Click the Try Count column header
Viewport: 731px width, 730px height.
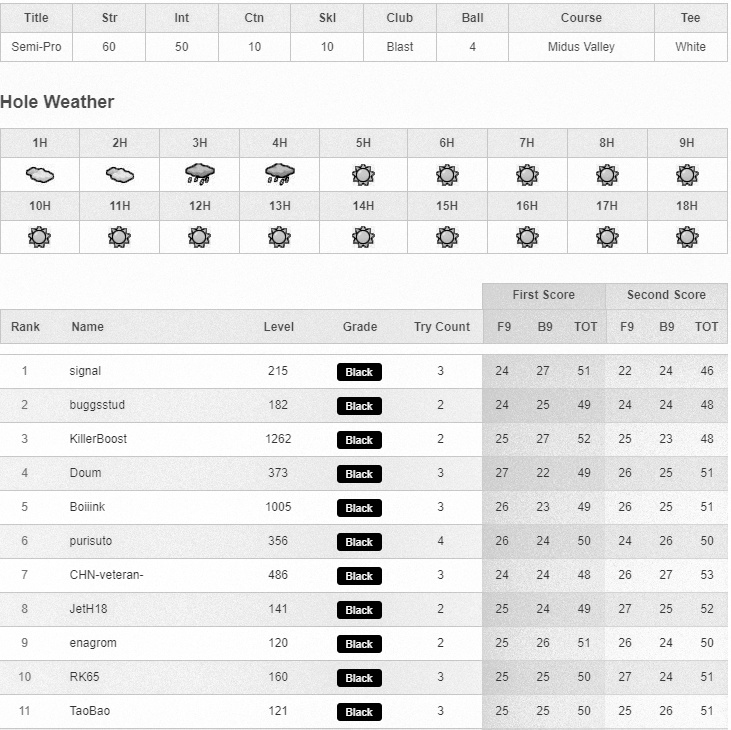tap(441, 327)
